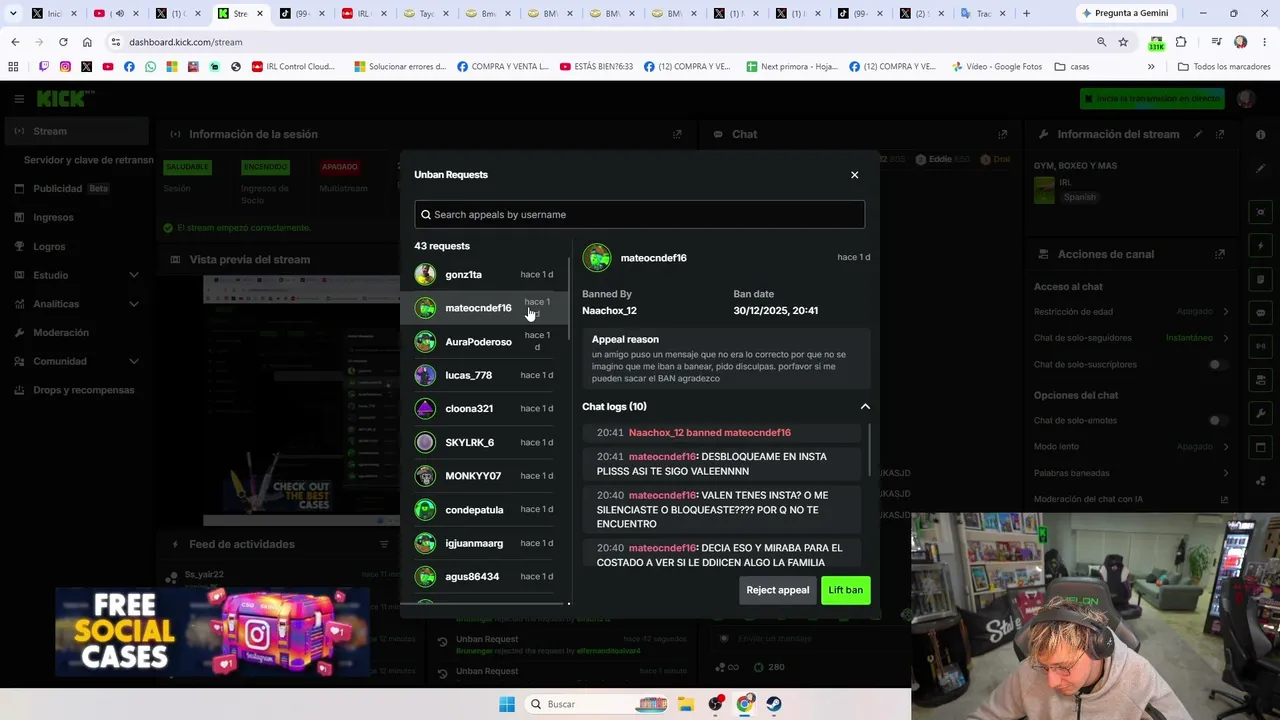Open Todos los marcadores folder

coord(1224,67)
